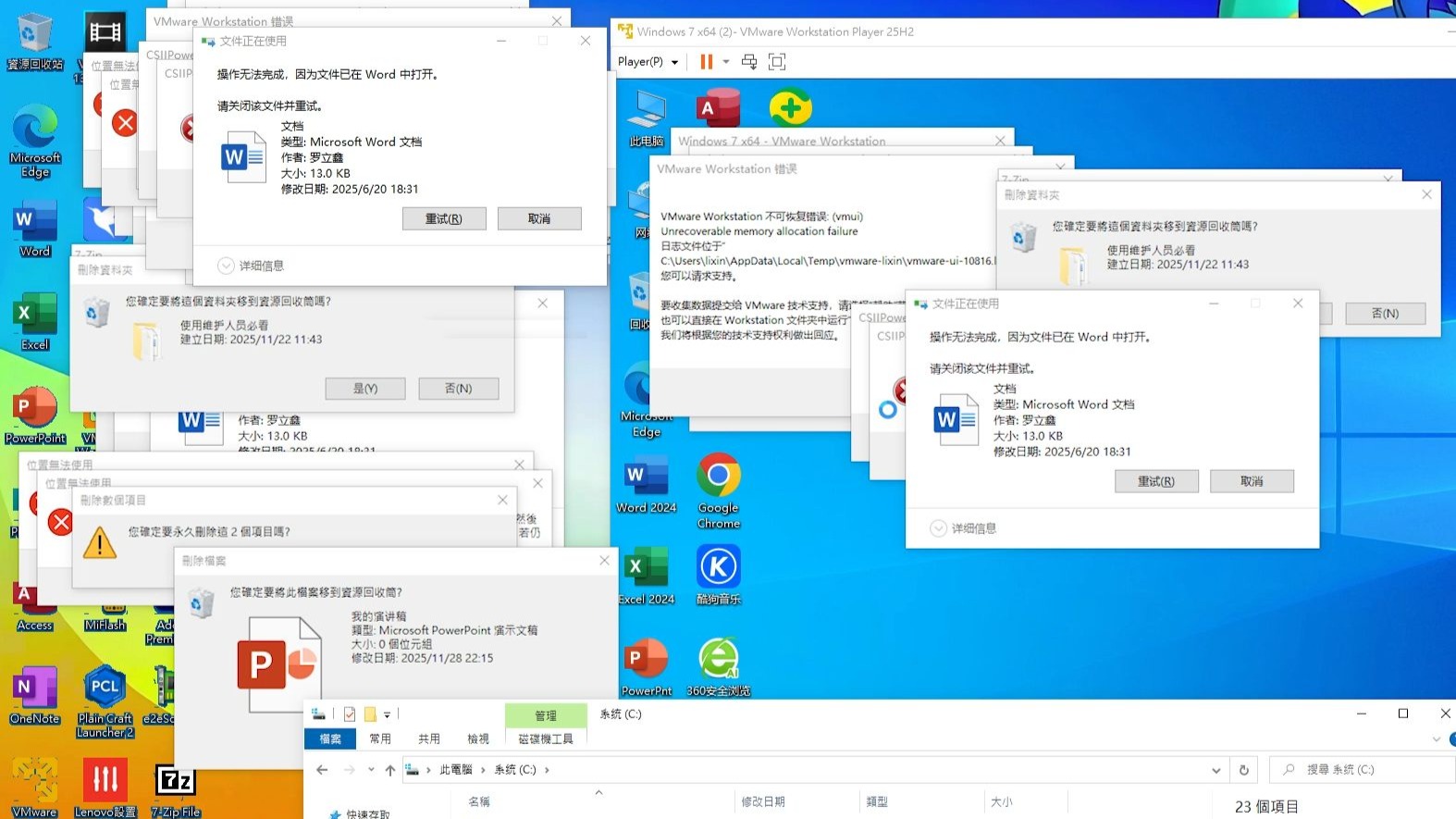Sort files by the 類型 column header
Screen dimensions: 1456x819
coord(877,801)
